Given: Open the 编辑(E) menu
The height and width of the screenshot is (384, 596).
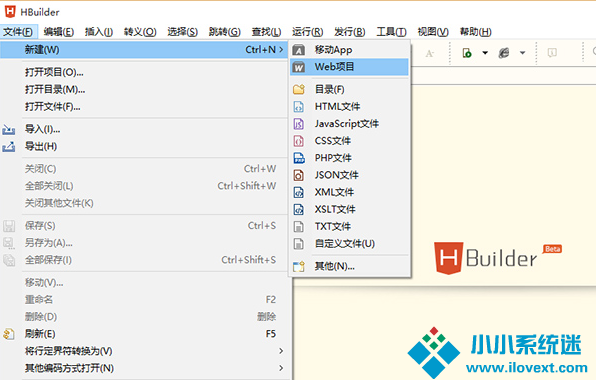Looking at the screenshot, I should (x=59, y=32).
